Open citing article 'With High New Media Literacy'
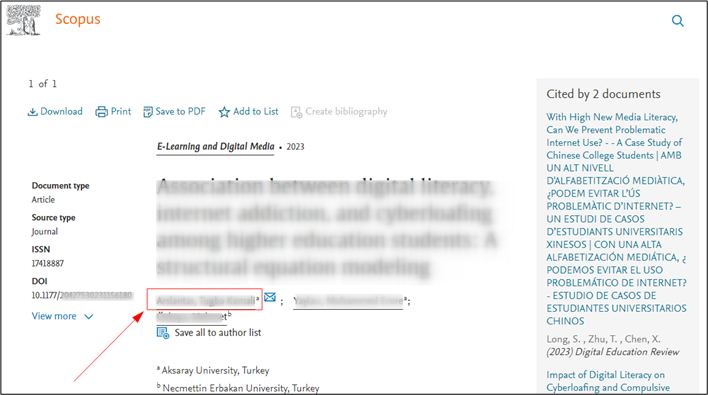This screenshot has width=708, height=395. tap(616, 219)
